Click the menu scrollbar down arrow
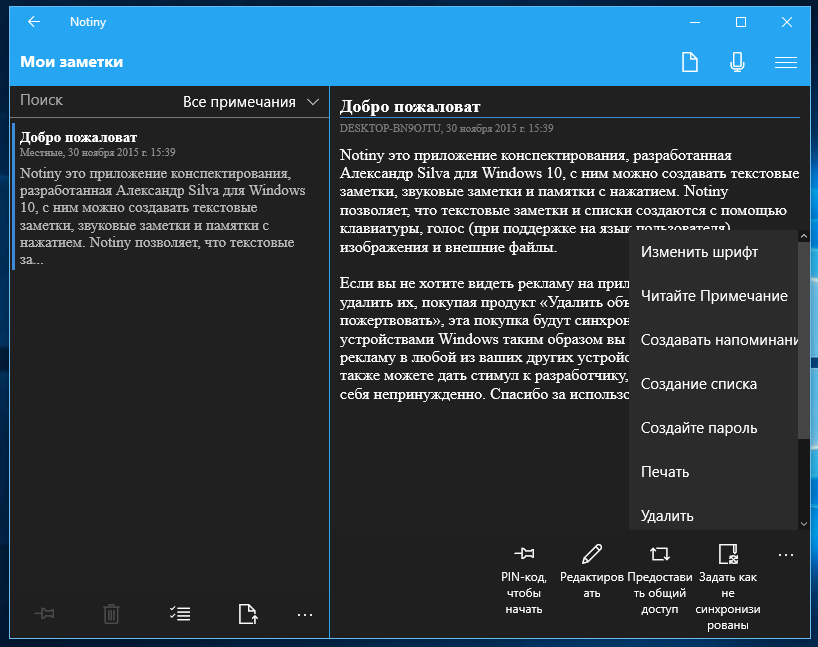 point(804,523)
